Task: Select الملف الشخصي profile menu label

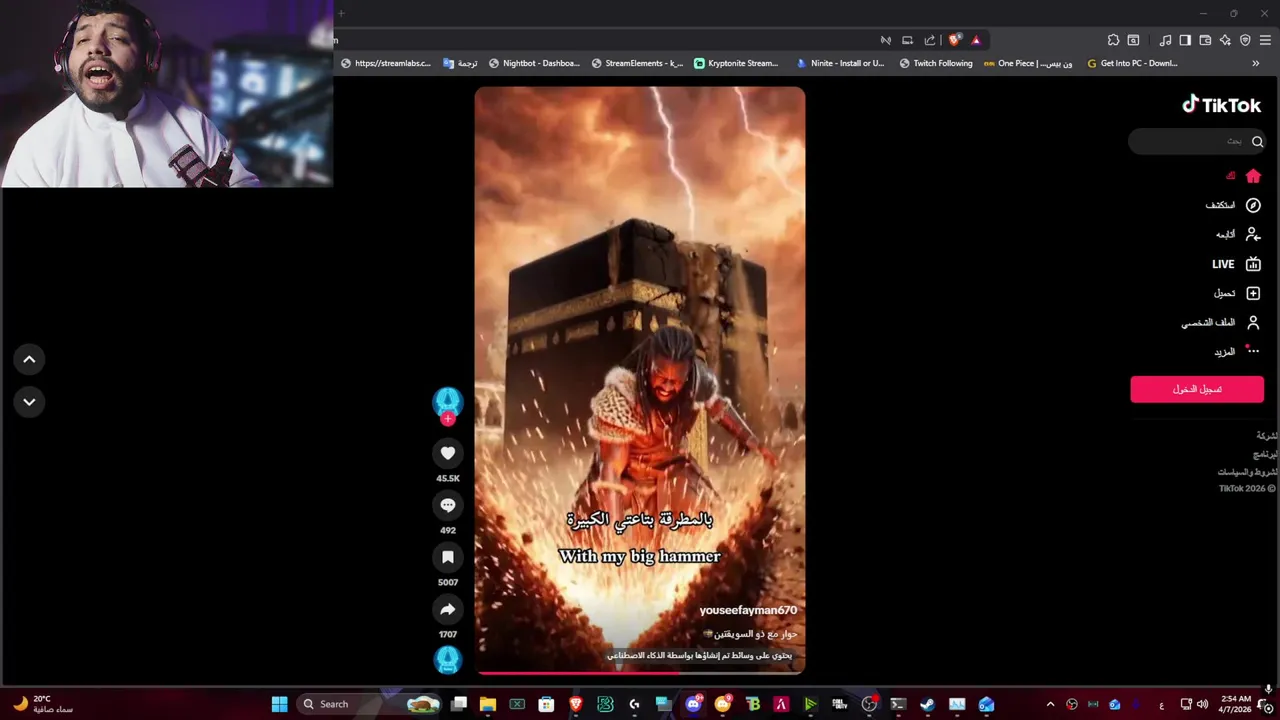Action: [1208, 322]
